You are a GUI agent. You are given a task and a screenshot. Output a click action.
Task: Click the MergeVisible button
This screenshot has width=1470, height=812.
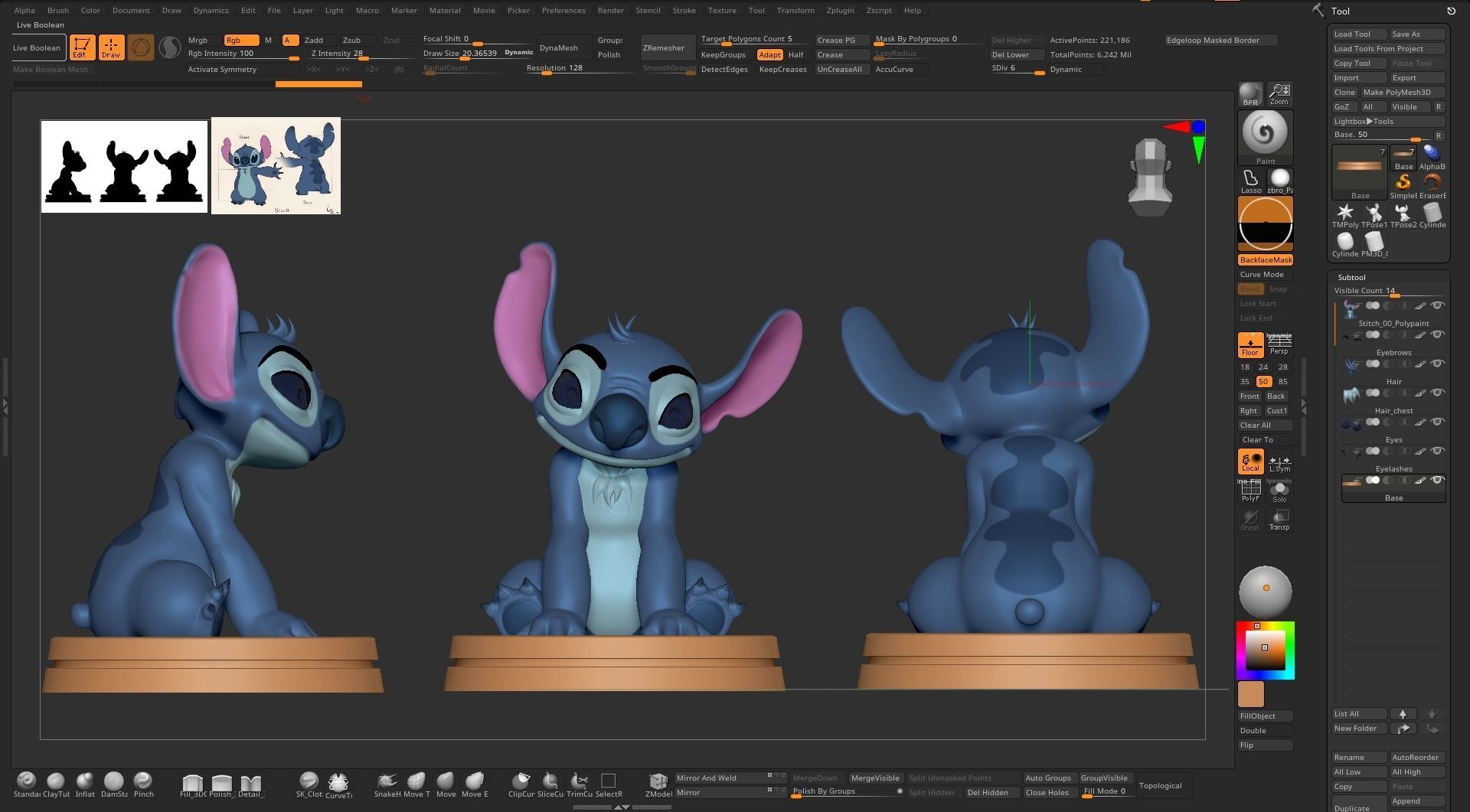(875, 778)
